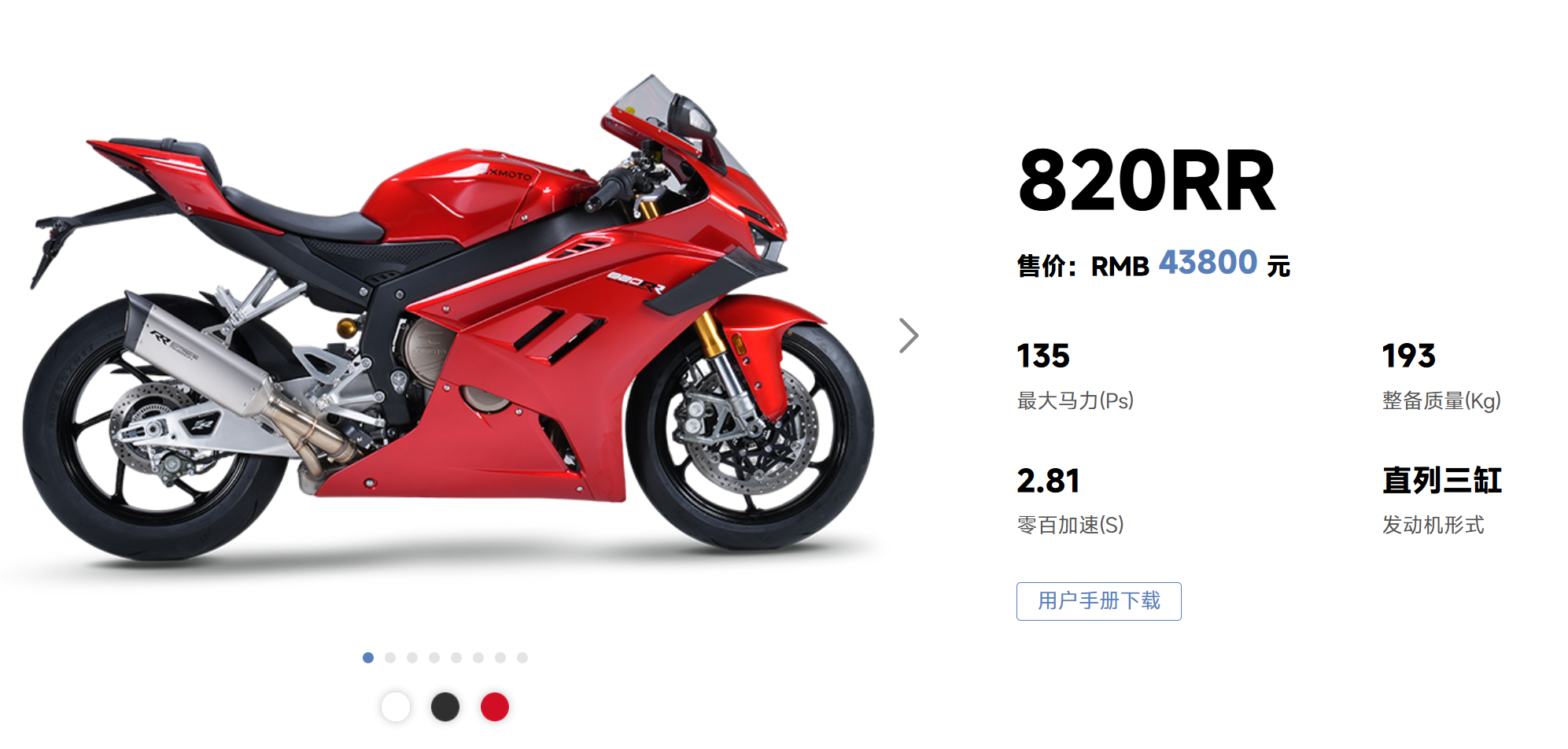Go to second carousel dot
Screen dimensions: 1568x749
(x=390, y=658)
